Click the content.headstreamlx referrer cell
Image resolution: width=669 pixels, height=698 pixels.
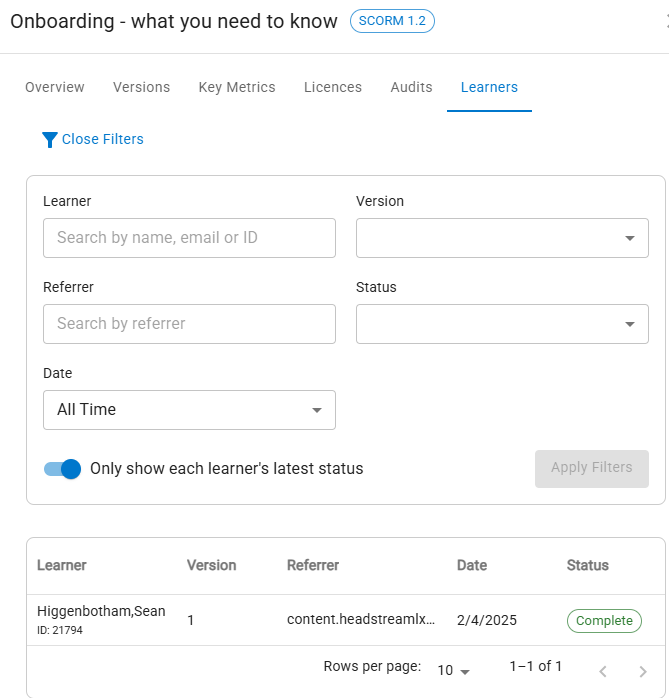[361, 620]
